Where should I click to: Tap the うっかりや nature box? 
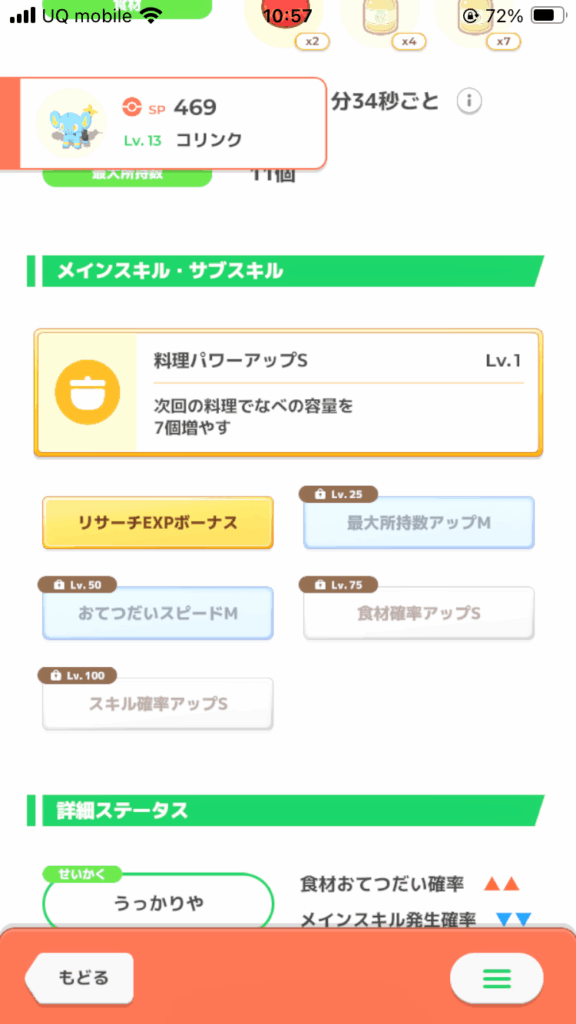[157, 901]
